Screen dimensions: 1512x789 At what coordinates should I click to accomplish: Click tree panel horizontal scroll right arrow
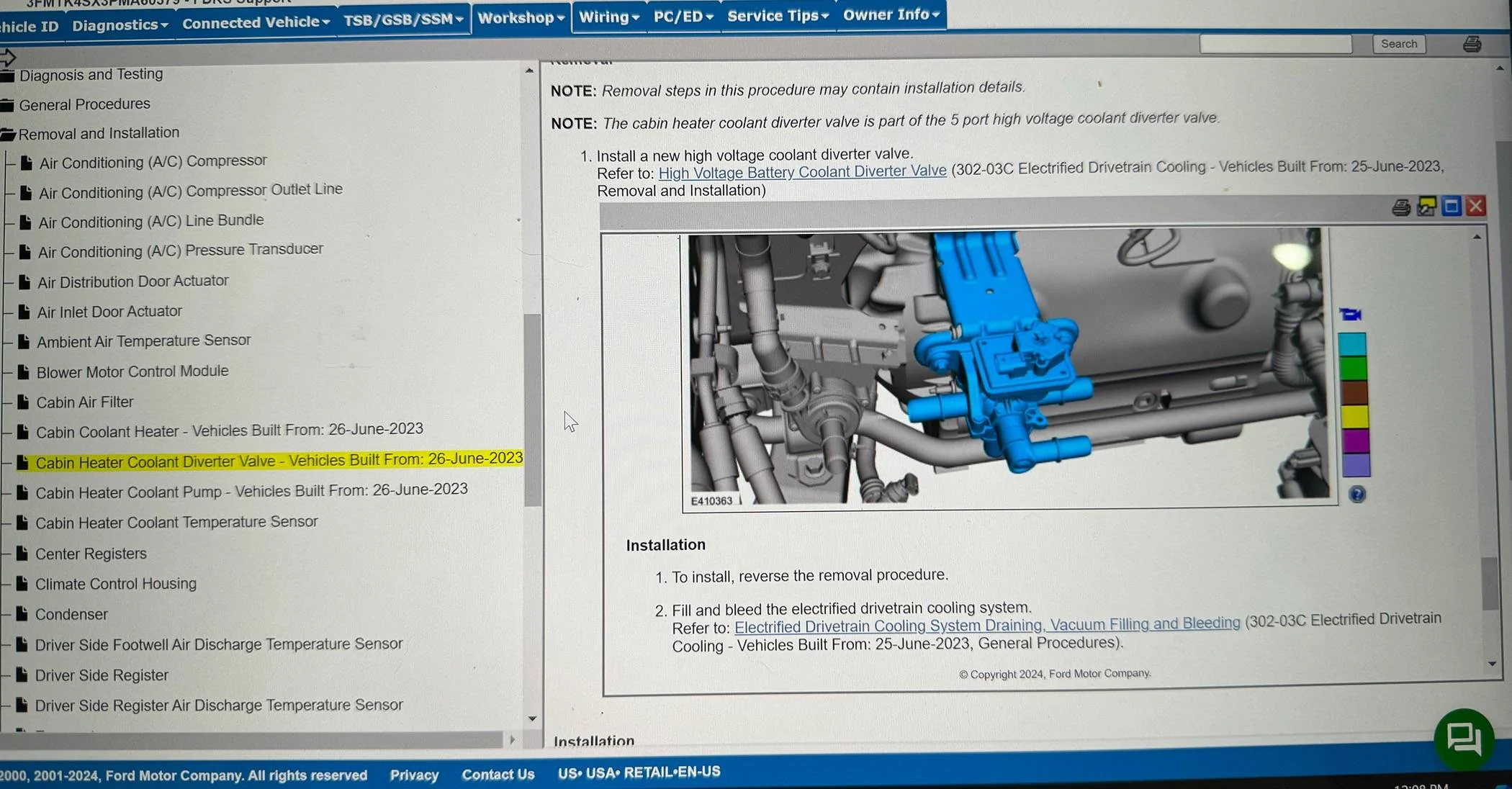tap(512, 739)
